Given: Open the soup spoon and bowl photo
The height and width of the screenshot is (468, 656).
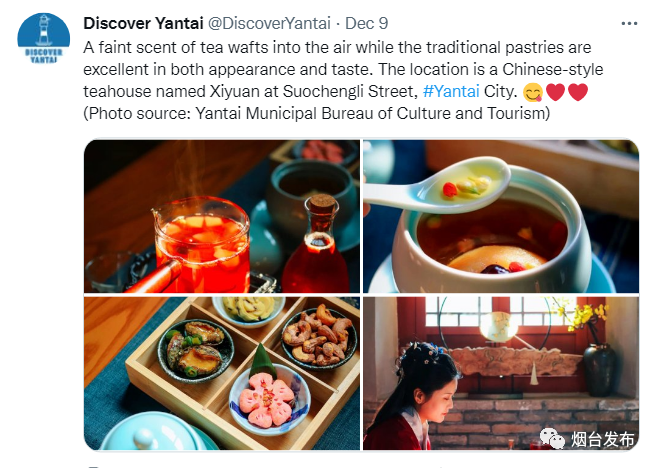Looking at the screenshot, I should point(501,216).
